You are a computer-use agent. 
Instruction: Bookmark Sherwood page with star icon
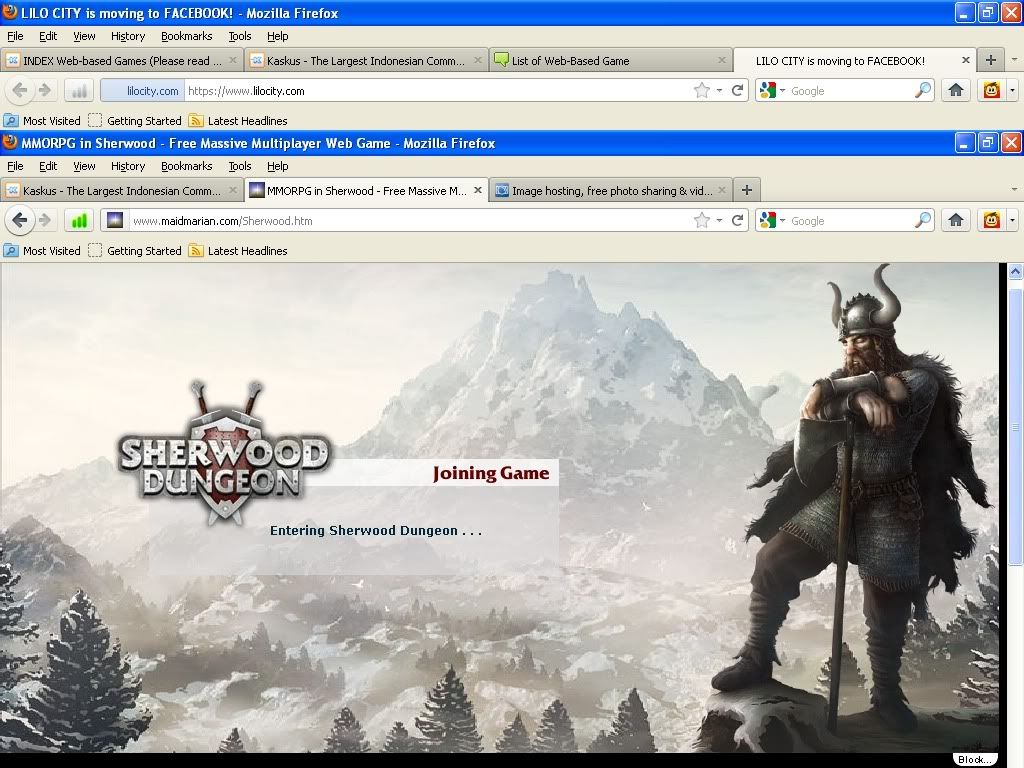(701, 221)
